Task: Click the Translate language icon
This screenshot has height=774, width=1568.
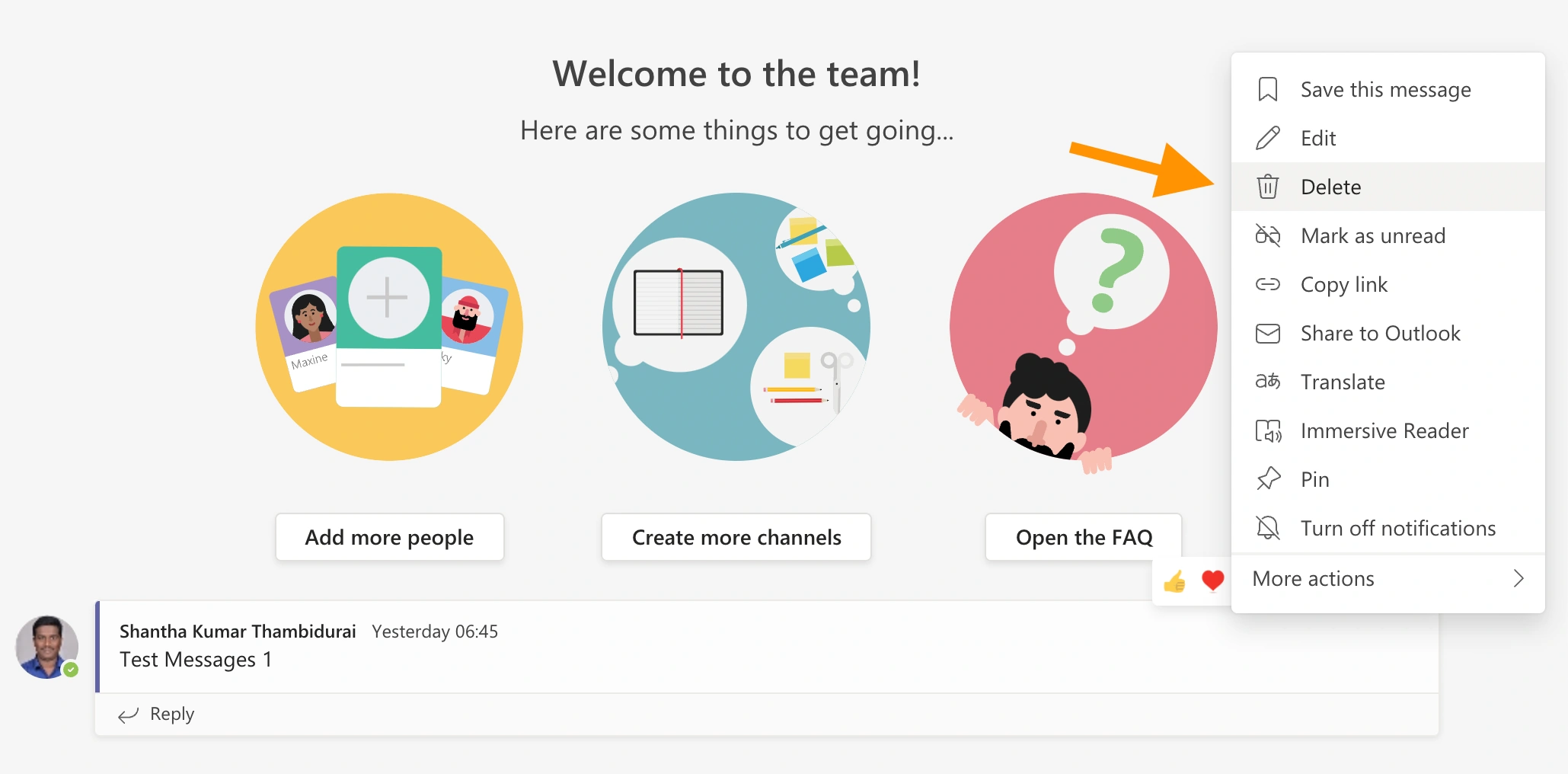Action: 1268,381
